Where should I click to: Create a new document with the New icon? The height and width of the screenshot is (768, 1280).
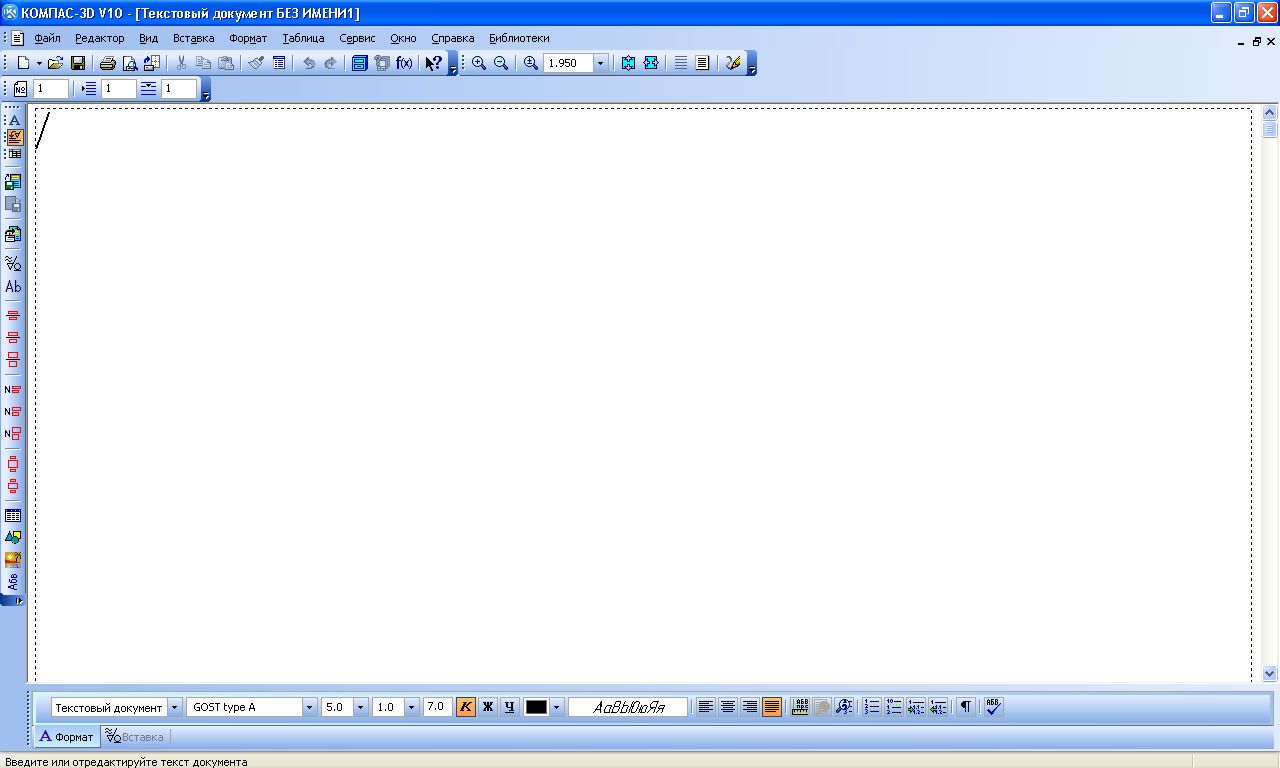click(x=22, y=63)
